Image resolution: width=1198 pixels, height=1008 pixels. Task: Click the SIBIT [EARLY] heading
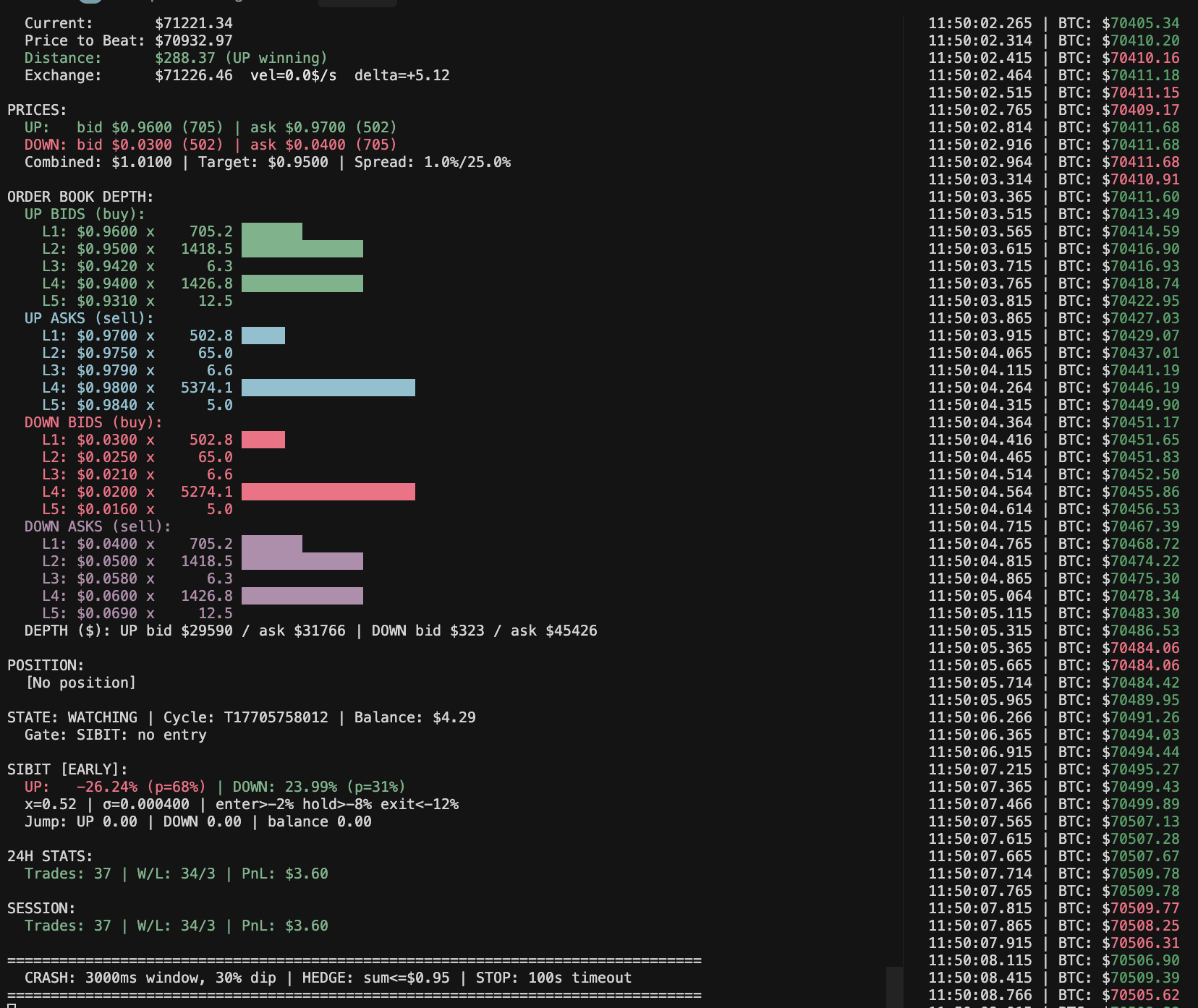point(67,769)
